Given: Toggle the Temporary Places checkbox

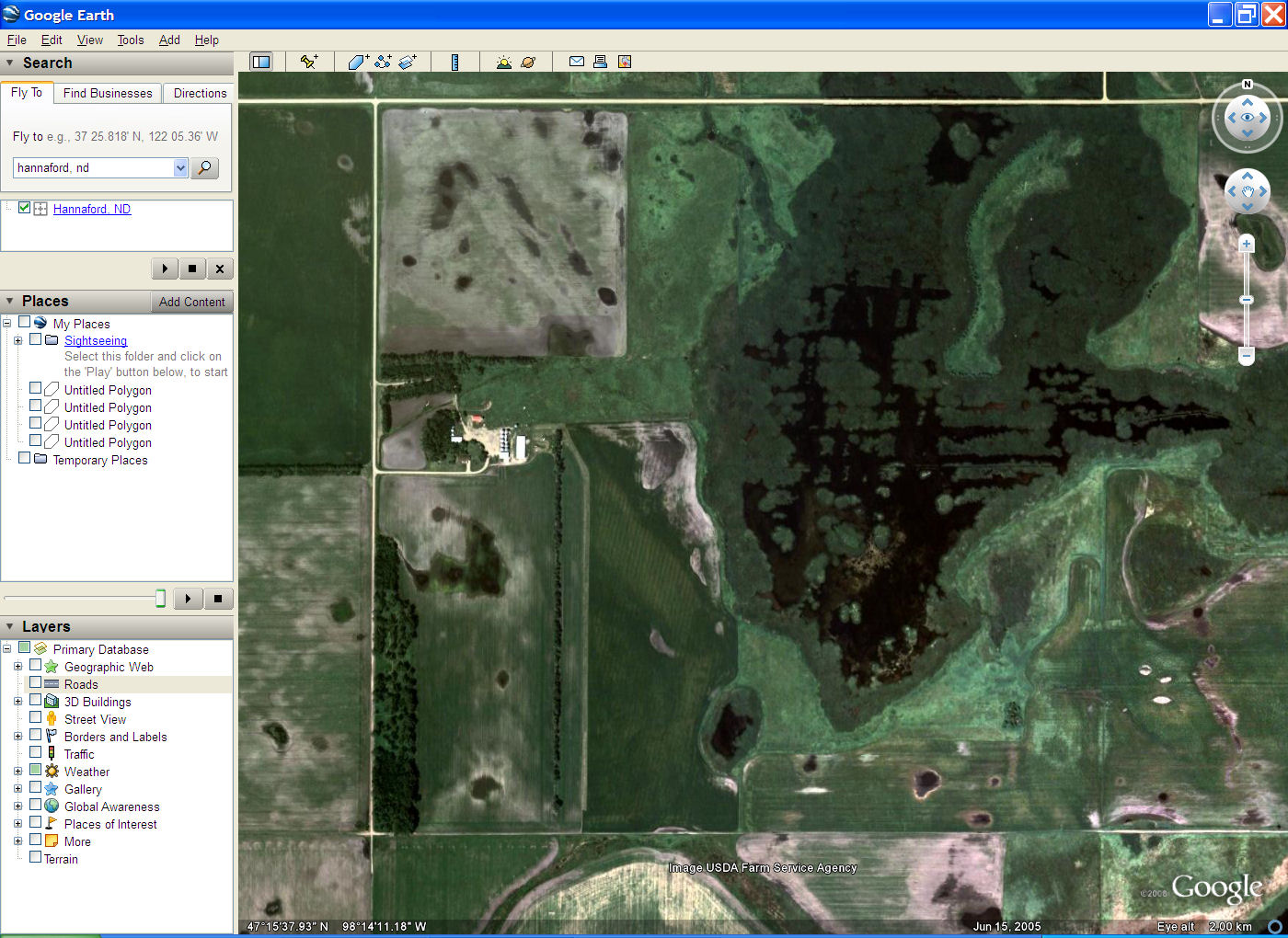Looking at the screenshot, I should point(25,458).
